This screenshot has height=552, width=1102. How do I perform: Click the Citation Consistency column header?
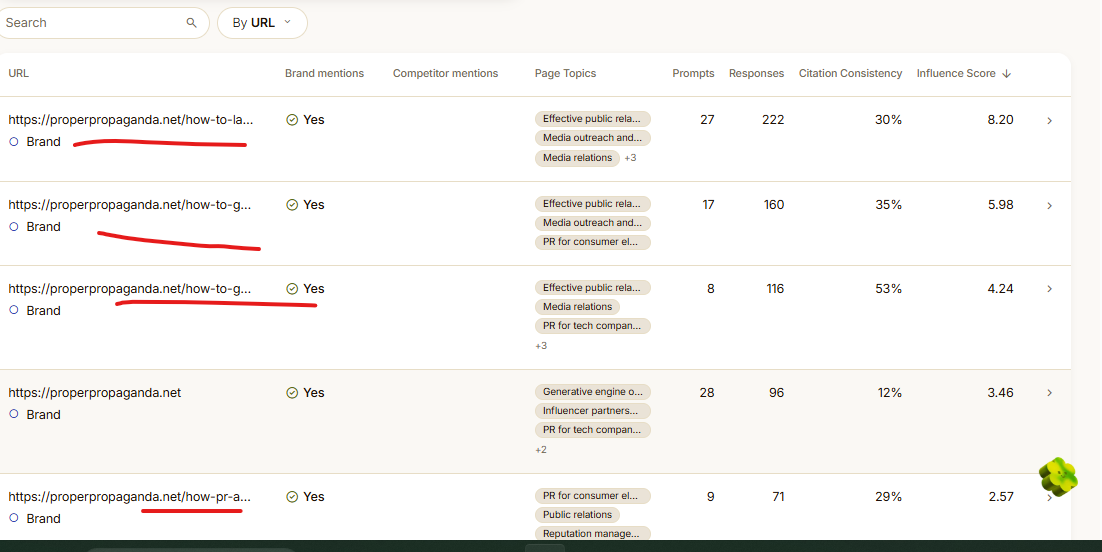click(850, 73)
